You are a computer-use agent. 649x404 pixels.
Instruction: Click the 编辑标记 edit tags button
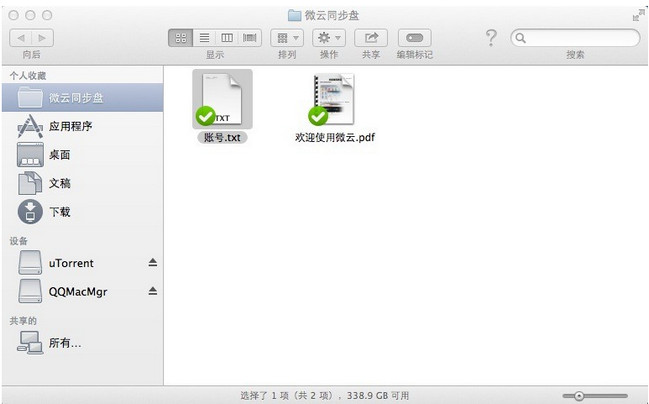click(414, 38)
